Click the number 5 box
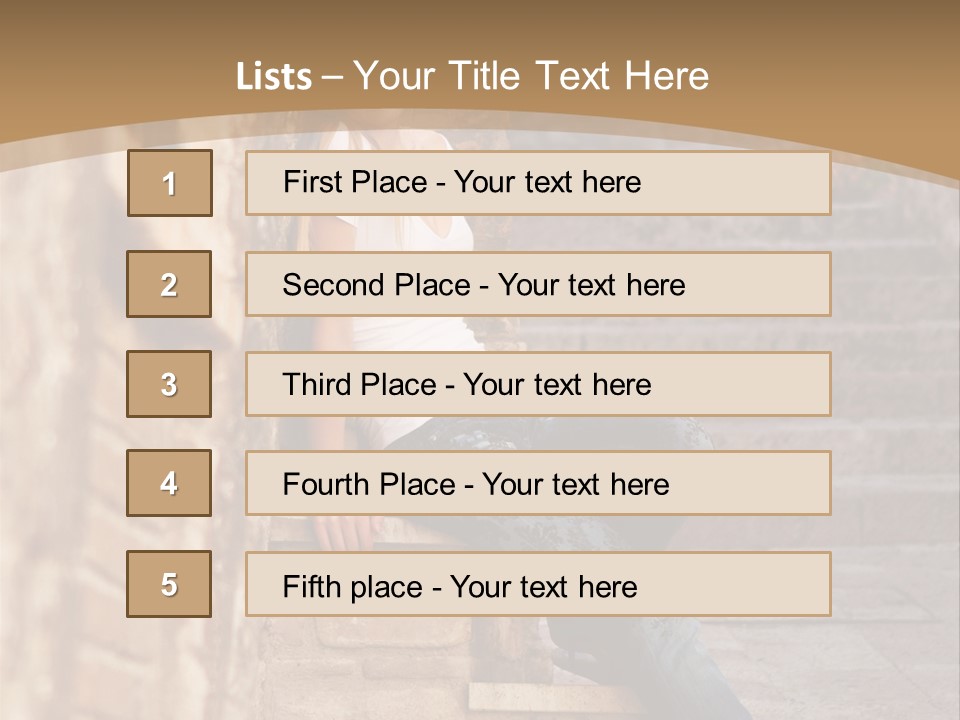960x720 pixels. [169, 583]
